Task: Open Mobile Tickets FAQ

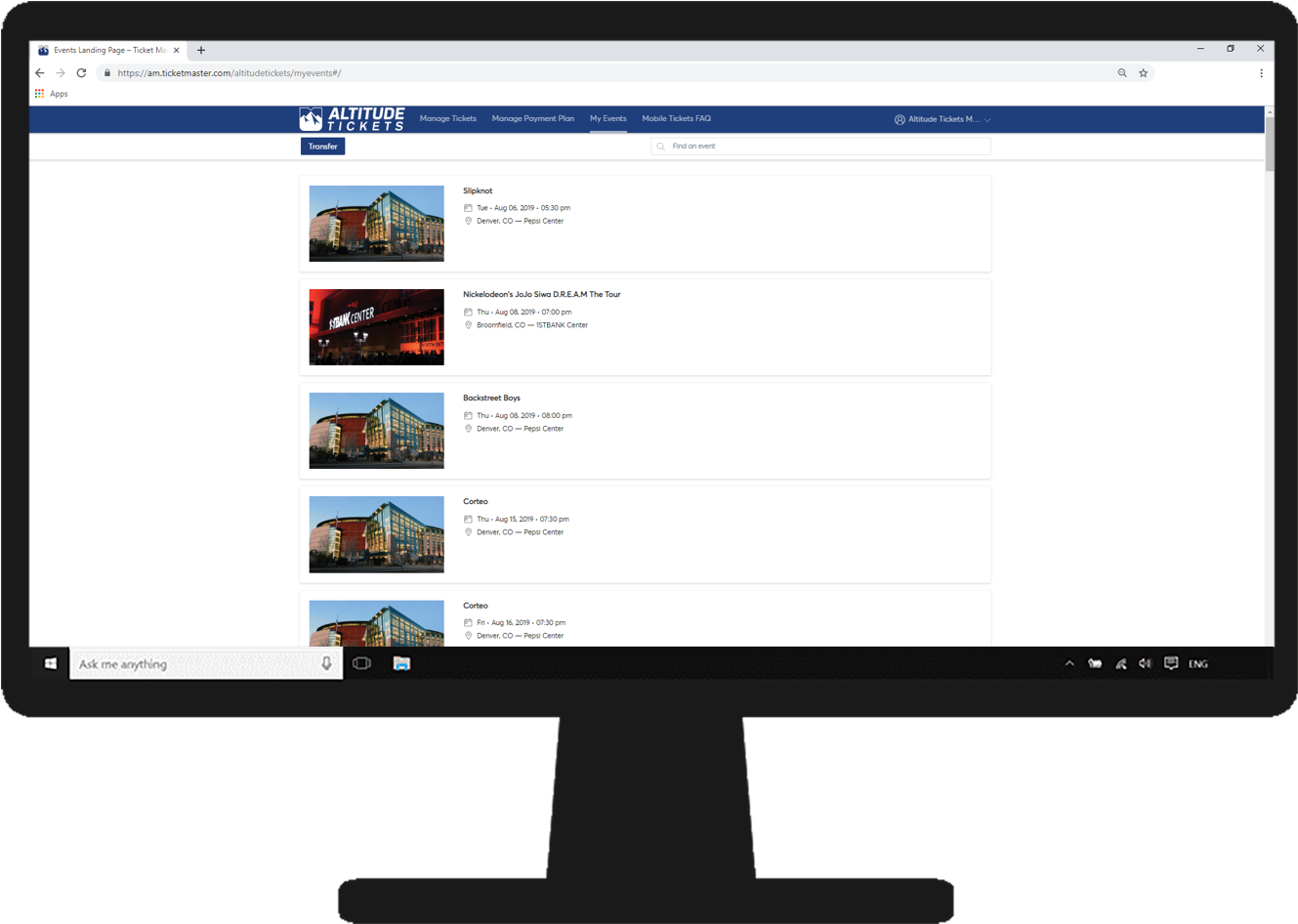Action: click(x=676, y=119)
